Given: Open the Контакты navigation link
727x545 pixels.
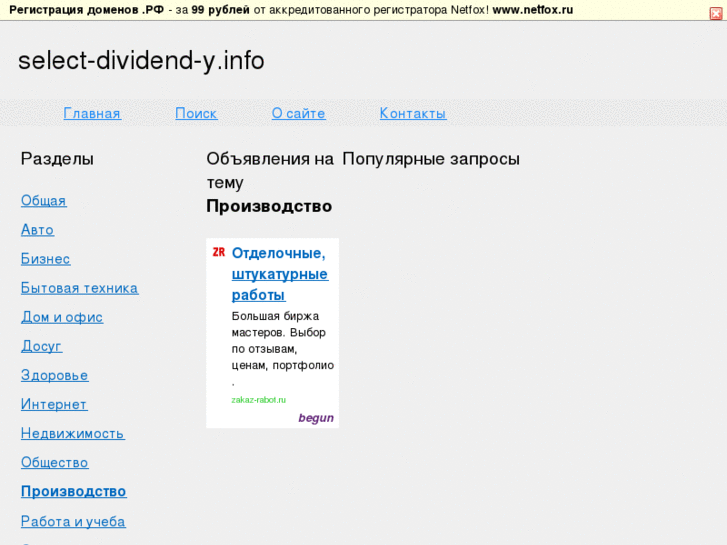Looking at the screenshot, I should tap(413, 113).
